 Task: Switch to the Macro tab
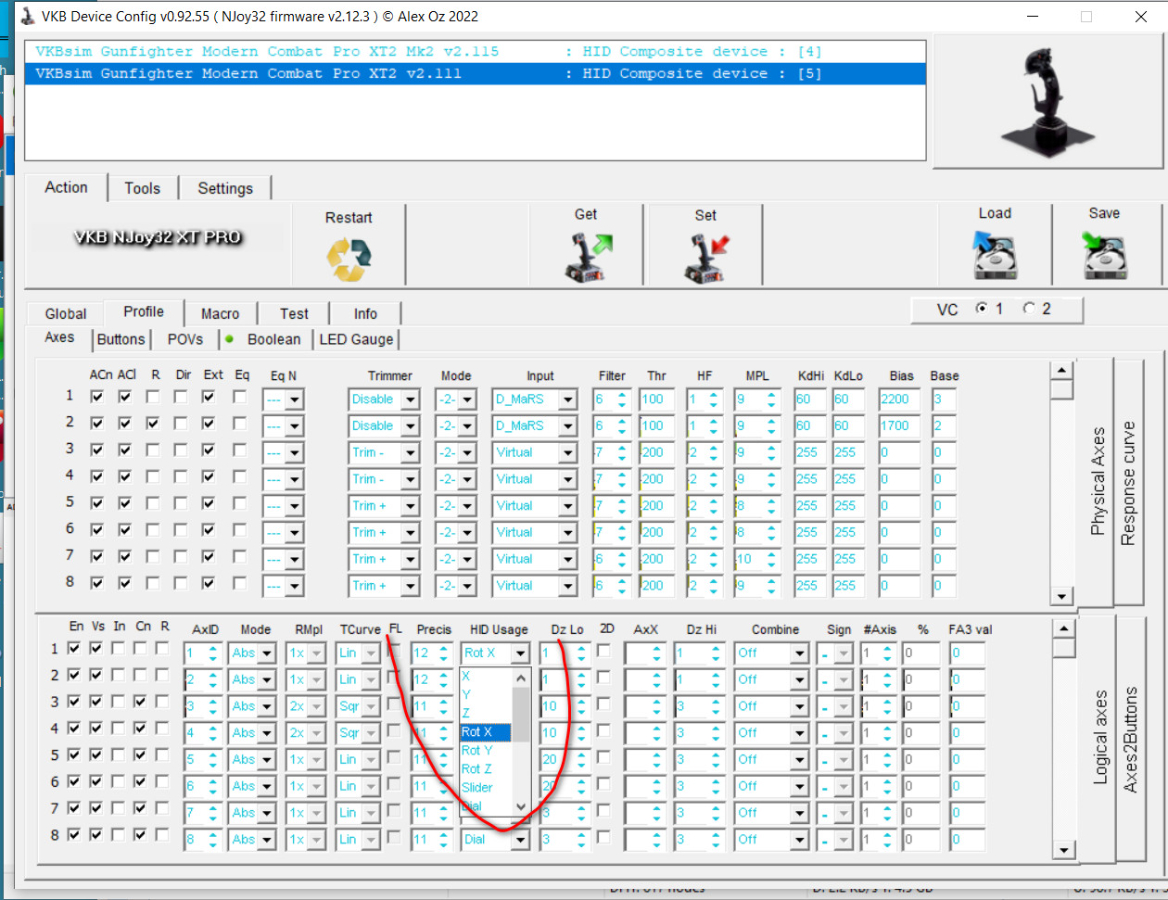pyautogui.click(x=220, y=314)
